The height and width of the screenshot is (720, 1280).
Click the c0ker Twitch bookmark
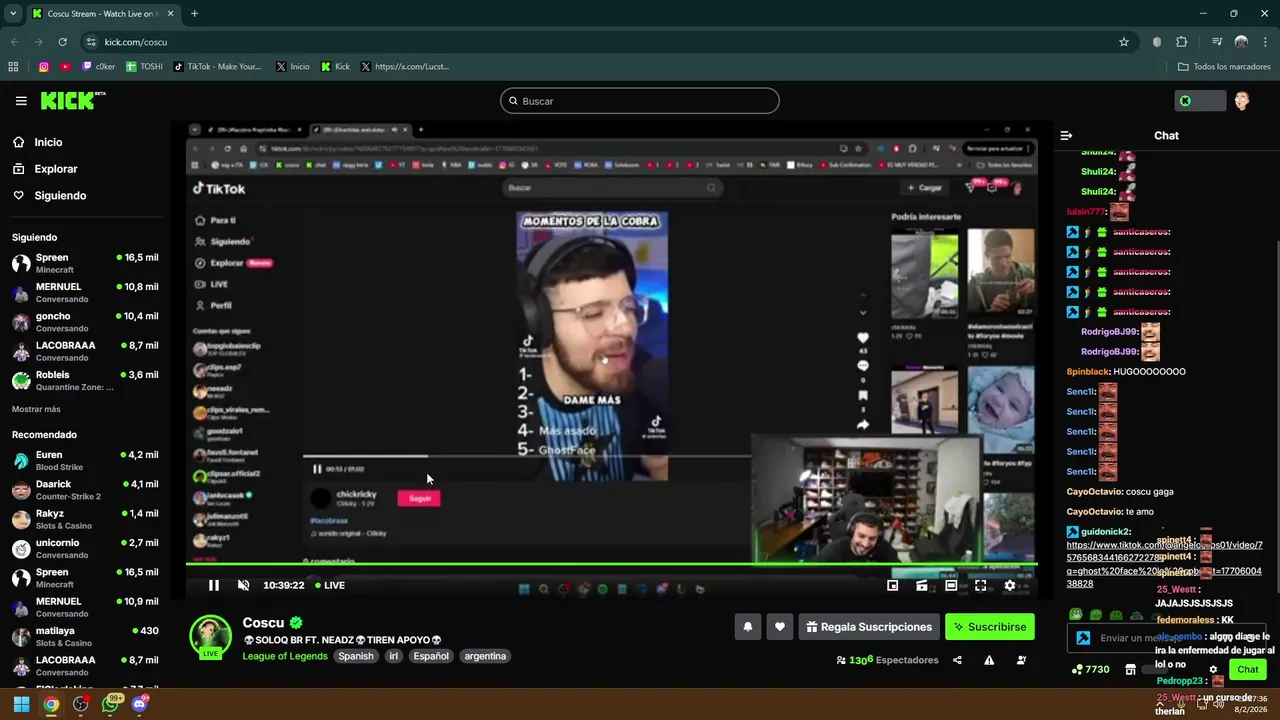pos(100,67)
